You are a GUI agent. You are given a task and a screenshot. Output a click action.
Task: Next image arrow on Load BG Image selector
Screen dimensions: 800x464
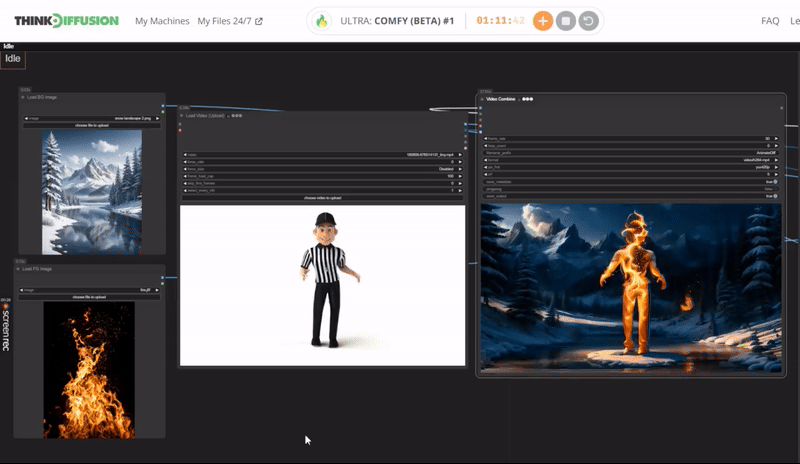[x=157, y=118]
